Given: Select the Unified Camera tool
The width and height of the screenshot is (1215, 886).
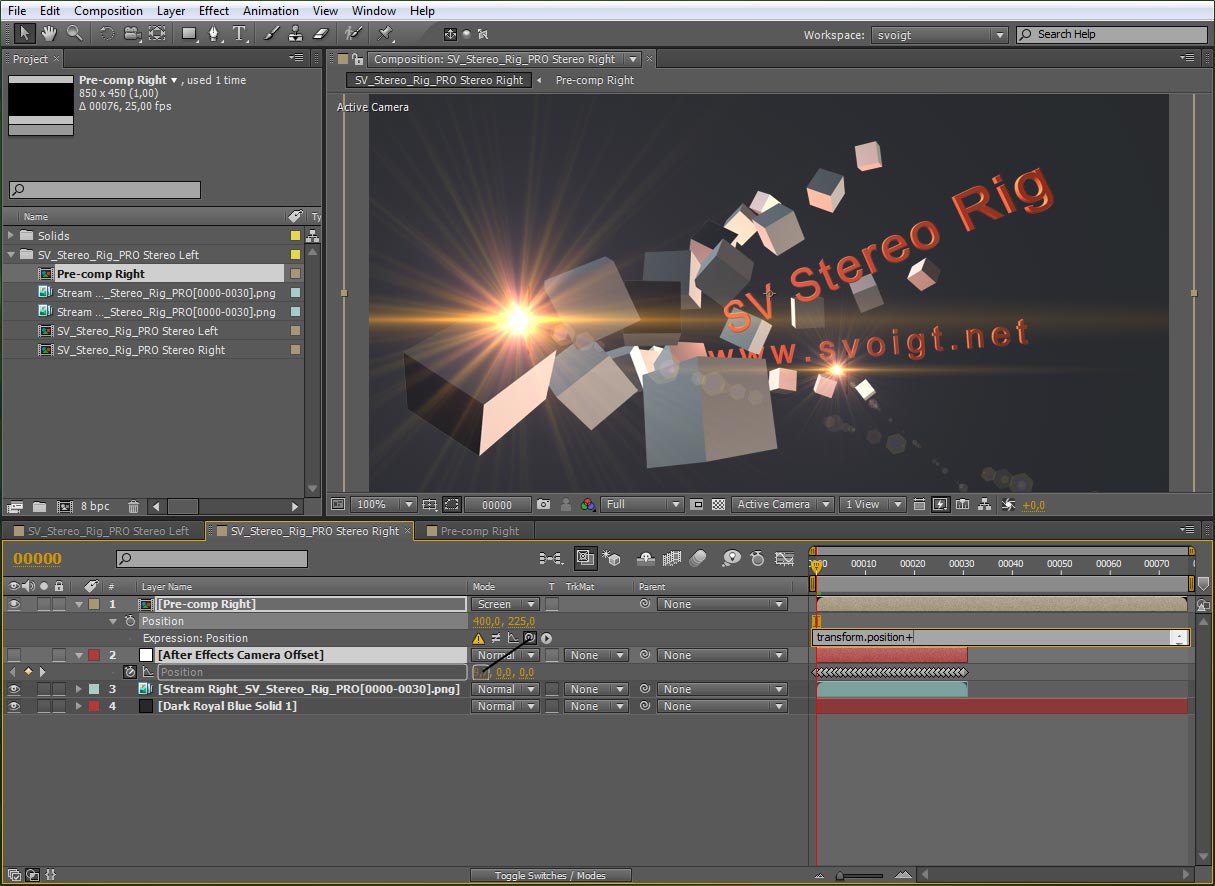Looking at the screenshot, I should (132, 34).
